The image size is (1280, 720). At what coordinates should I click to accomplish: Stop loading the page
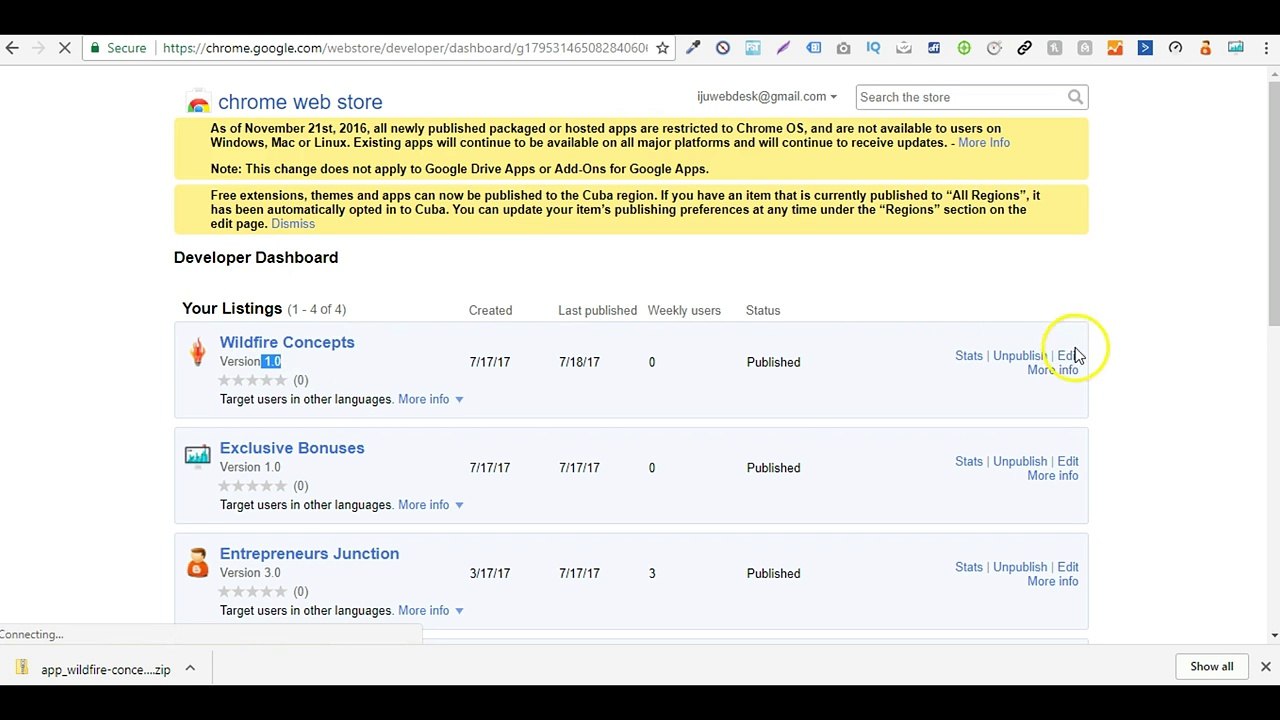pyautogui.click(x=65, y=48)
